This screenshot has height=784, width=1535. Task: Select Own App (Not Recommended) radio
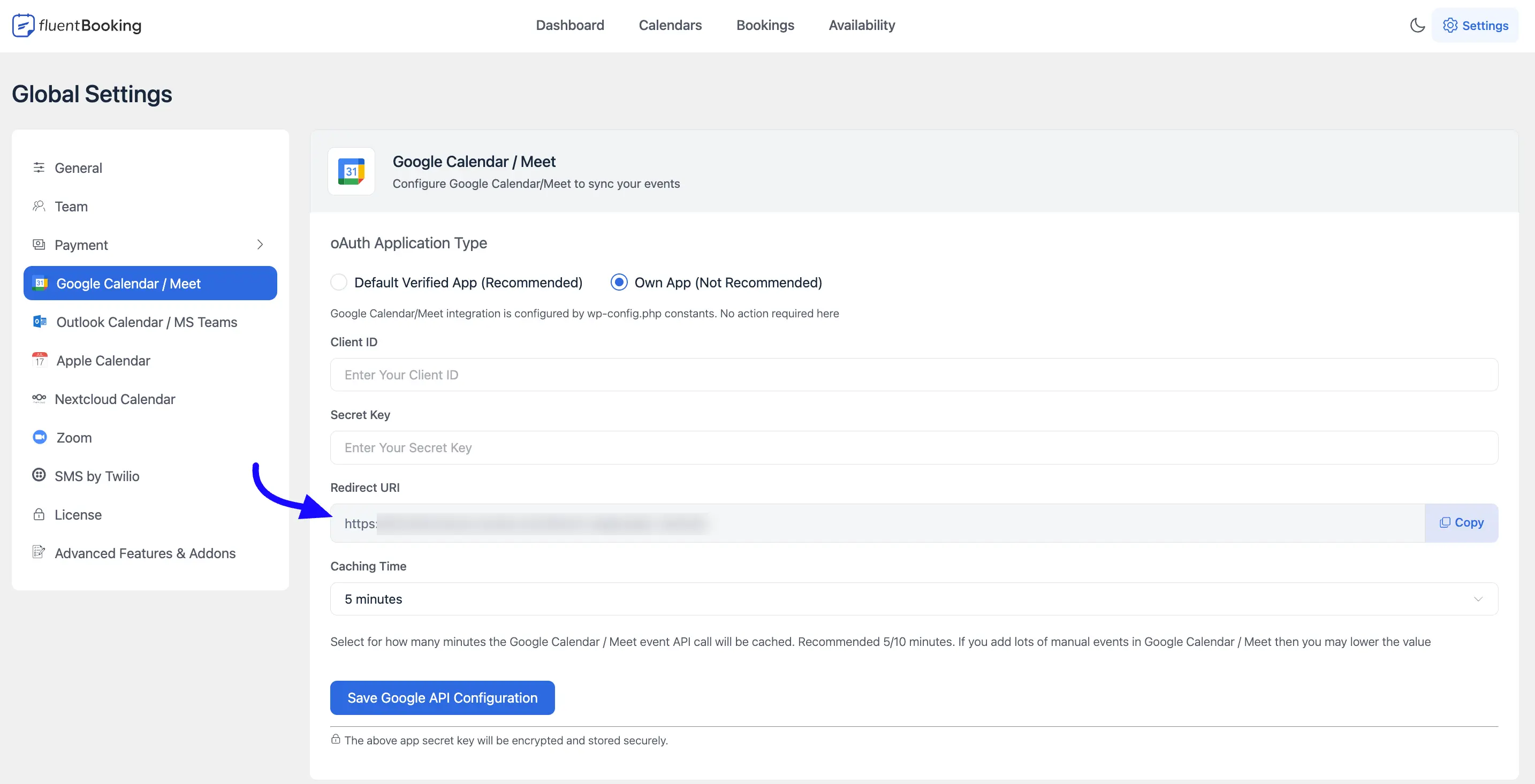pyautogui.click(x=619, y=283)
